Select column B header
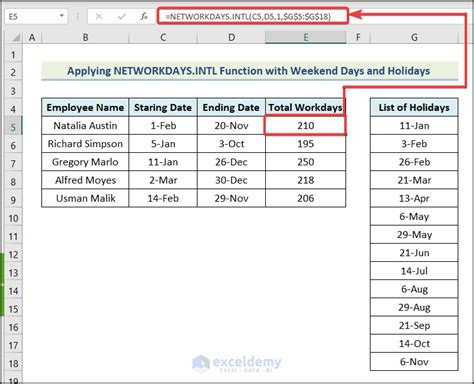The image size is (474, 384). pyautogui.click(x=85, y=37)
